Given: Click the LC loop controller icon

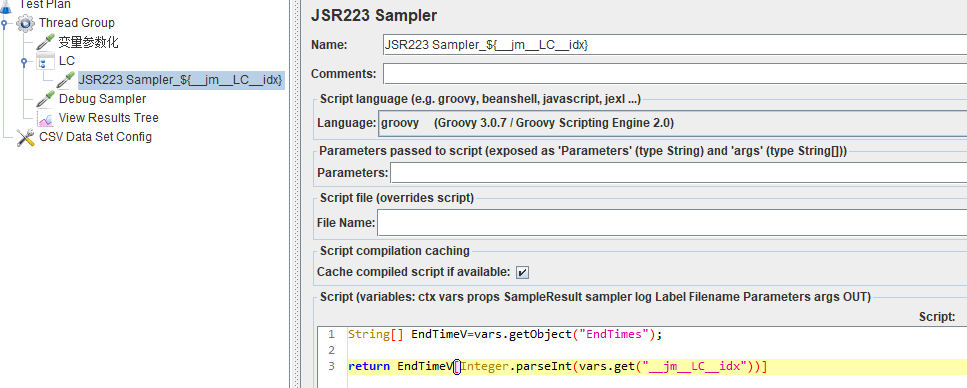Looking at the screenshot, I should [x=45, y=62].
